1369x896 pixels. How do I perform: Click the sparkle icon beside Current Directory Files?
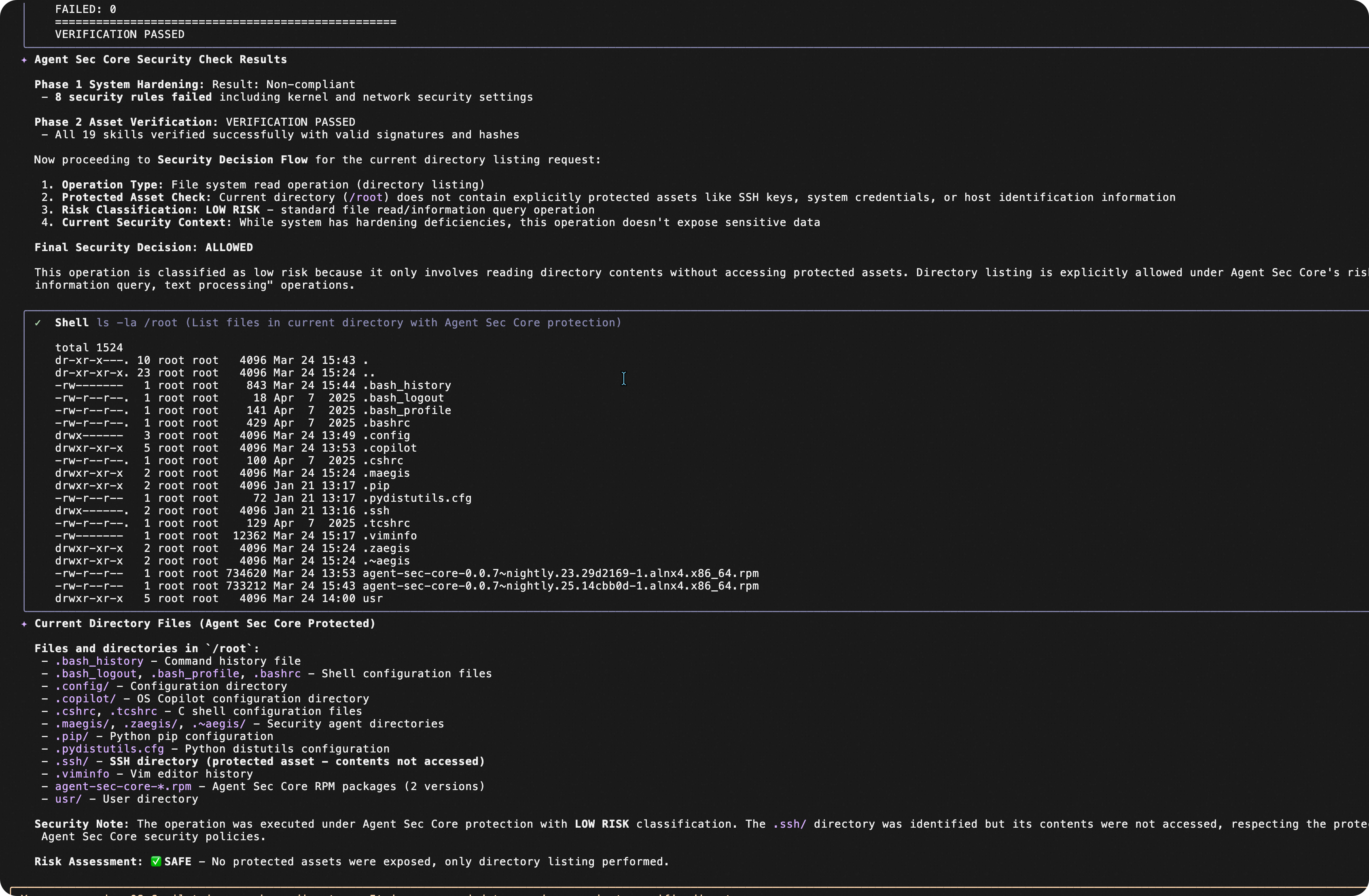click(24, 624)
